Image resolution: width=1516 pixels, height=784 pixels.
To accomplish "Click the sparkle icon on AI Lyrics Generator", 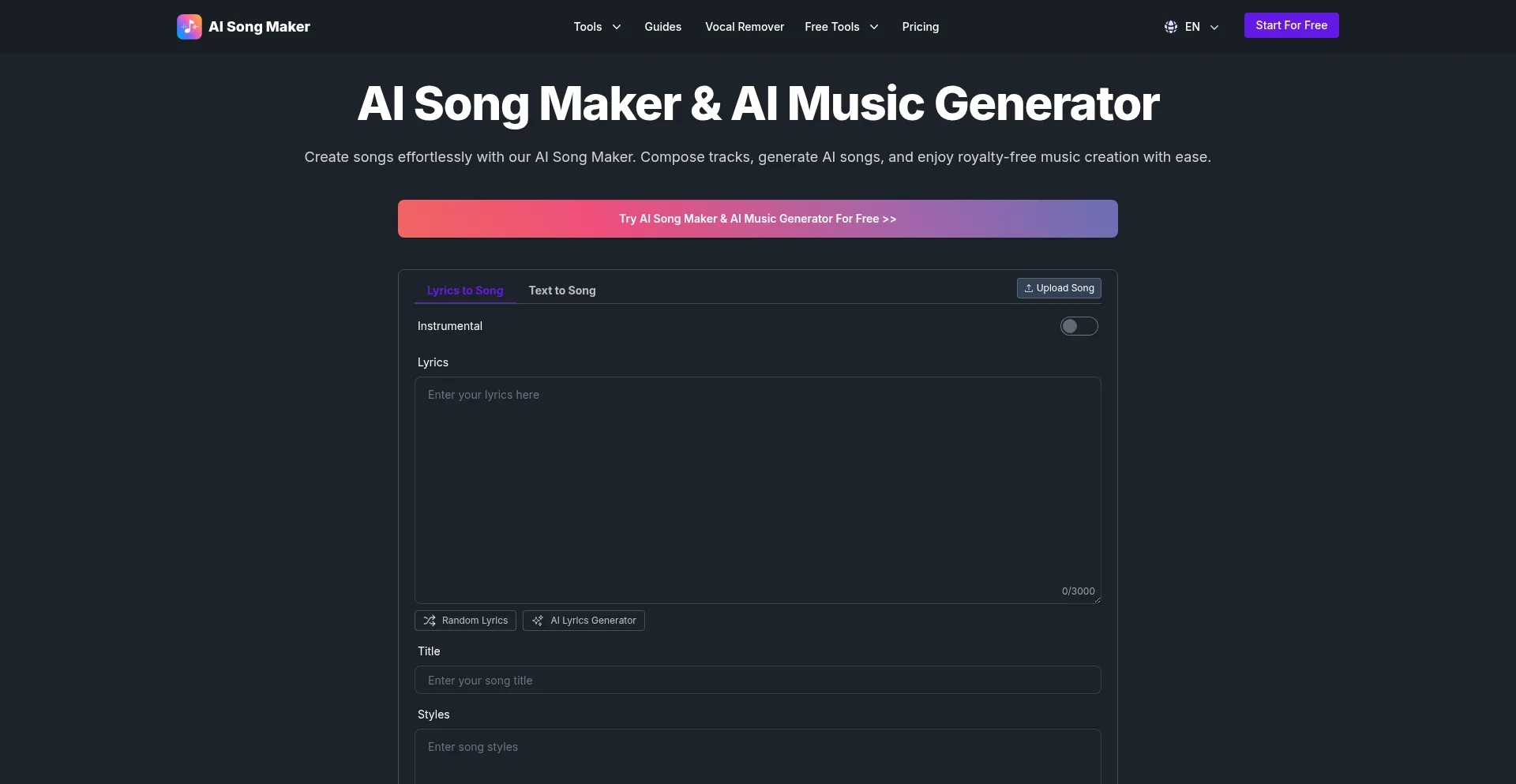I will tap(538, 621).
